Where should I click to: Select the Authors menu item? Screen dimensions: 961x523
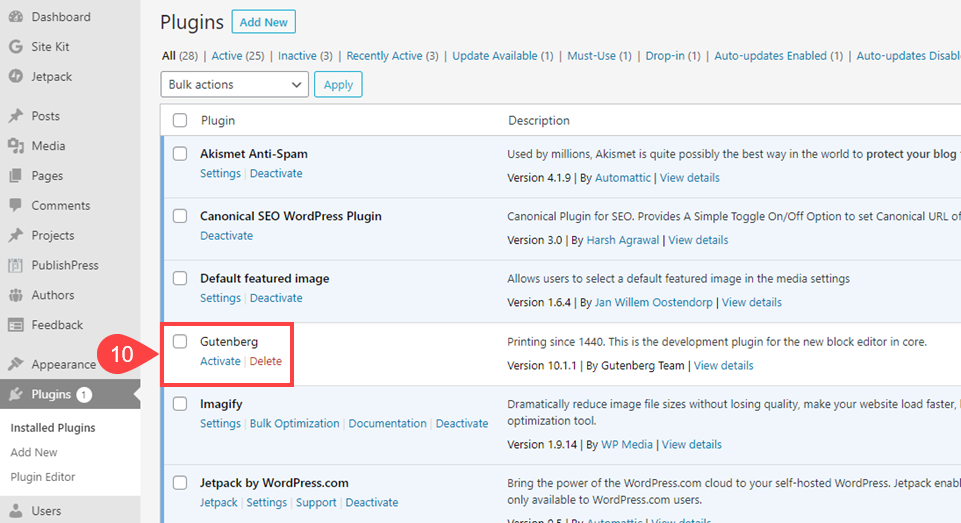tap(53, 295)
